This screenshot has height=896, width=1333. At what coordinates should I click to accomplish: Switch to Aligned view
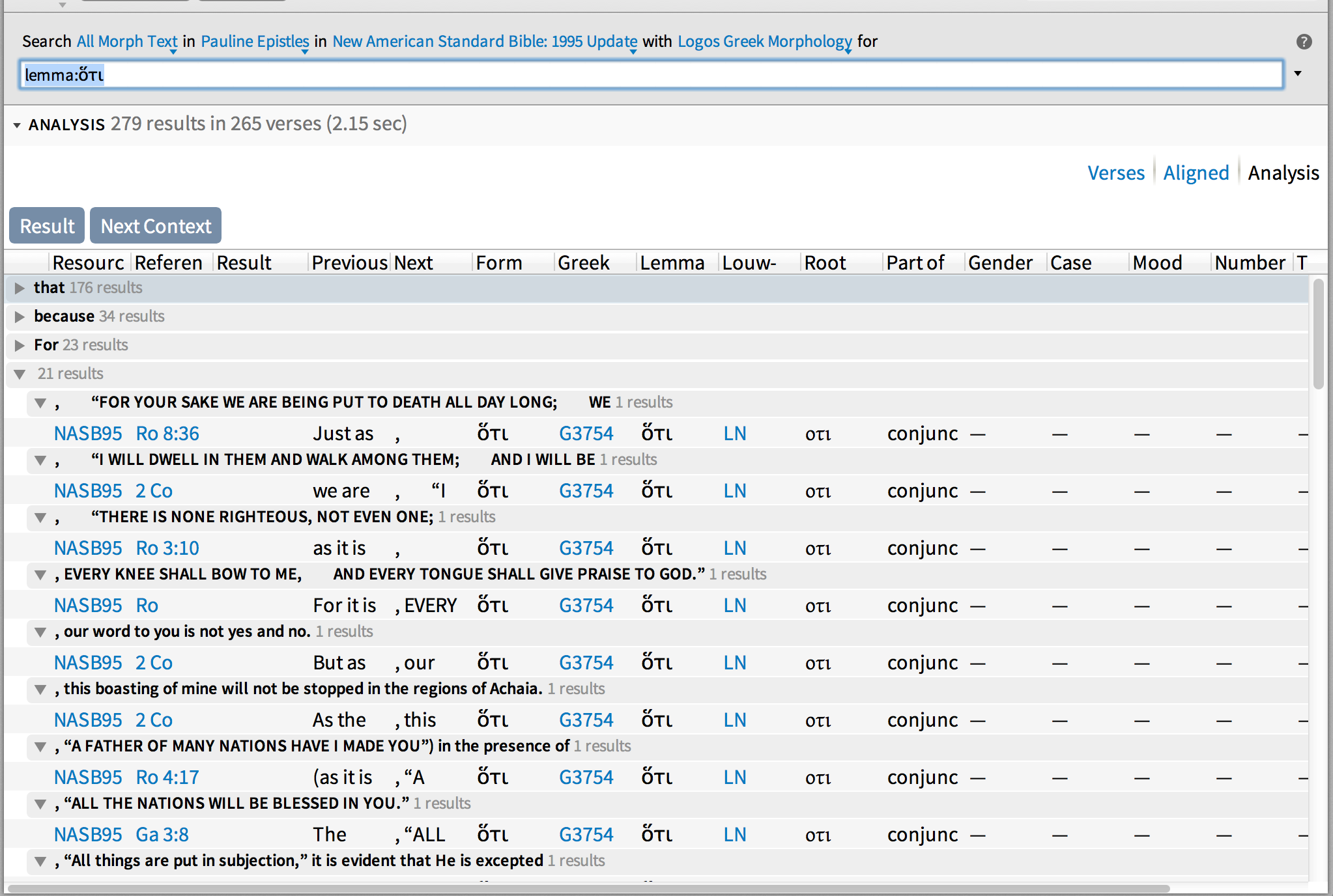pyautogui.click(x=1196, y=173)
